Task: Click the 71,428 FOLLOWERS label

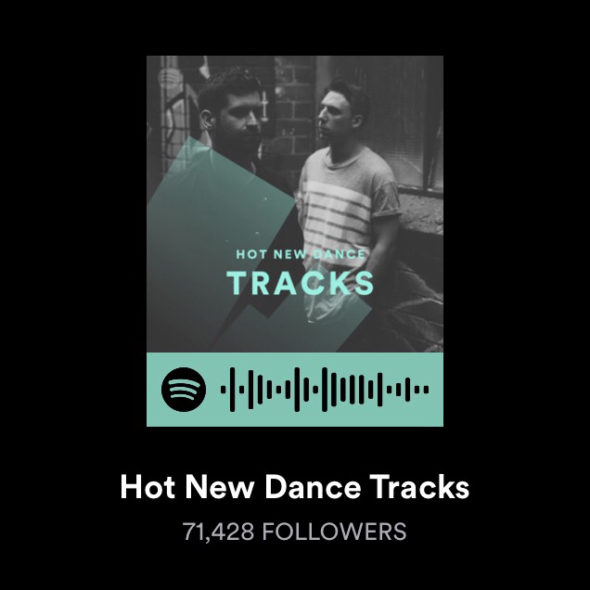Action: [x=295, y=531]
